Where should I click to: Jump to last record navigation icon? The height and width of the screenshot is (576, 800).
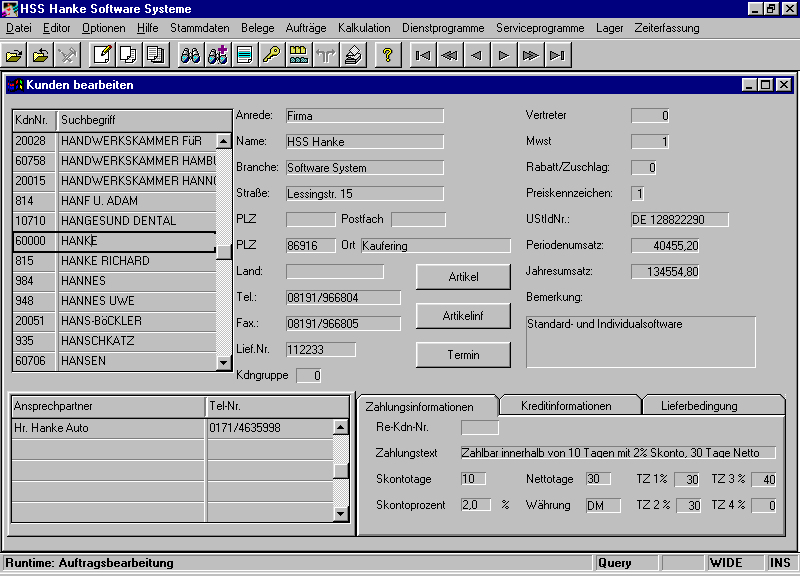pyautogui.click(x=558, y=55)
